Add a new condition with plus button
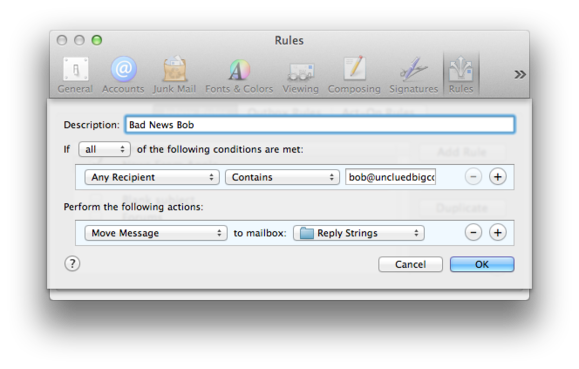 click(x=497, y=177)
